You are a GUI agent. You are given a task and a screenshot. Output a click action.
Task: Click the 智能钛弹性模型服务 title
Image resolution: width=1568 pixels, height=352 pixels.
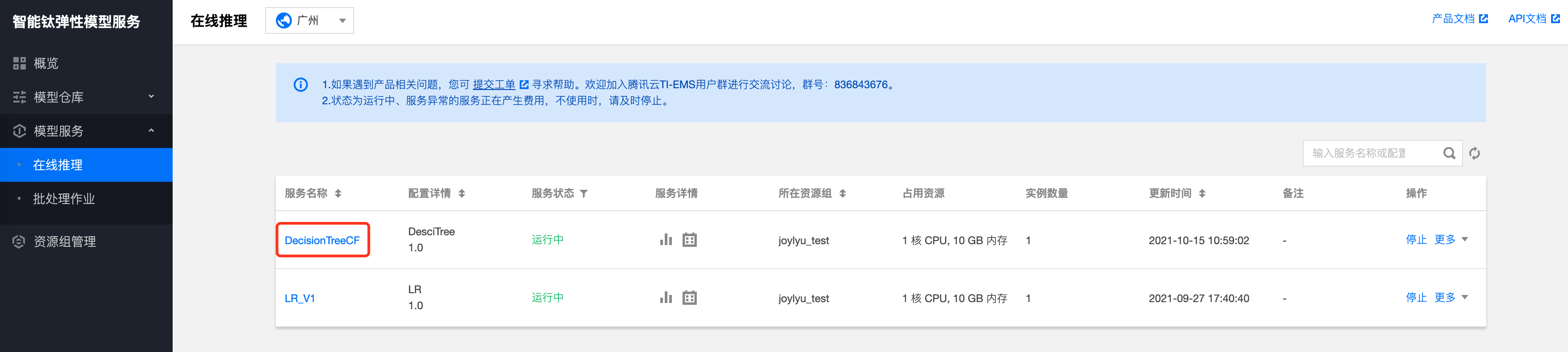click(x=77, y=22)
